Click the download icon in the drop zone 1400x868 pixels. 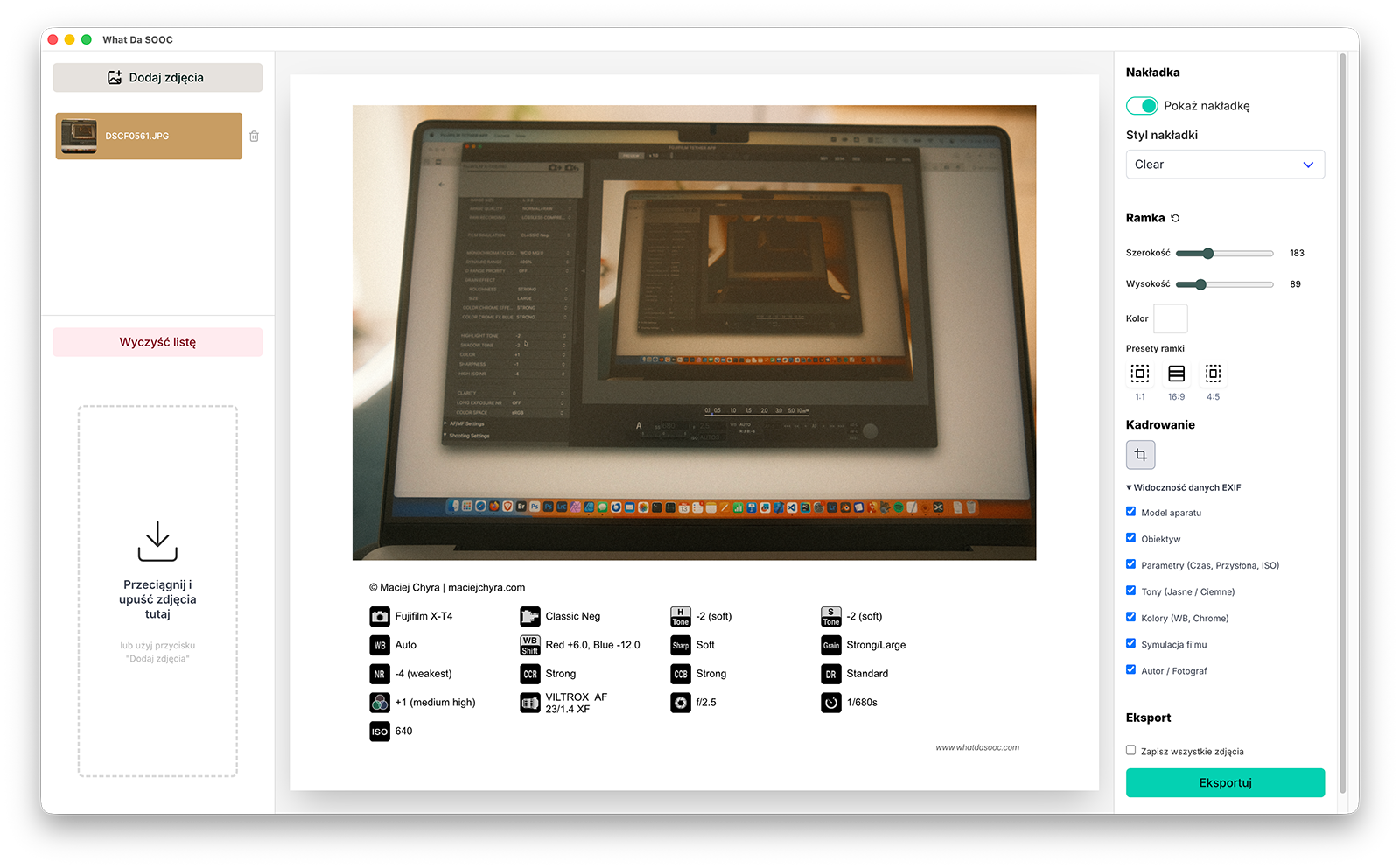pos(157,541)
